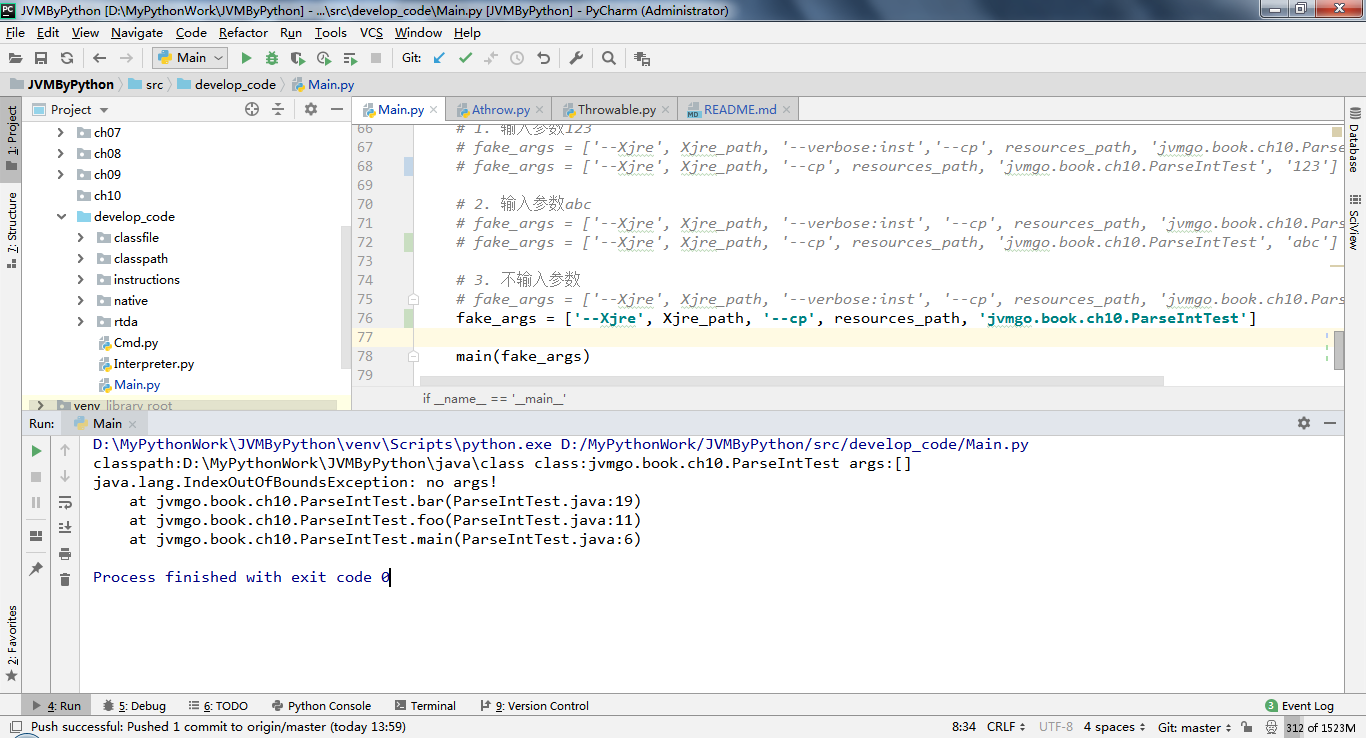Screen dimensions: 1366x738
Task: Click the Synchronize toolbar icon
Action: click(67, 58)
